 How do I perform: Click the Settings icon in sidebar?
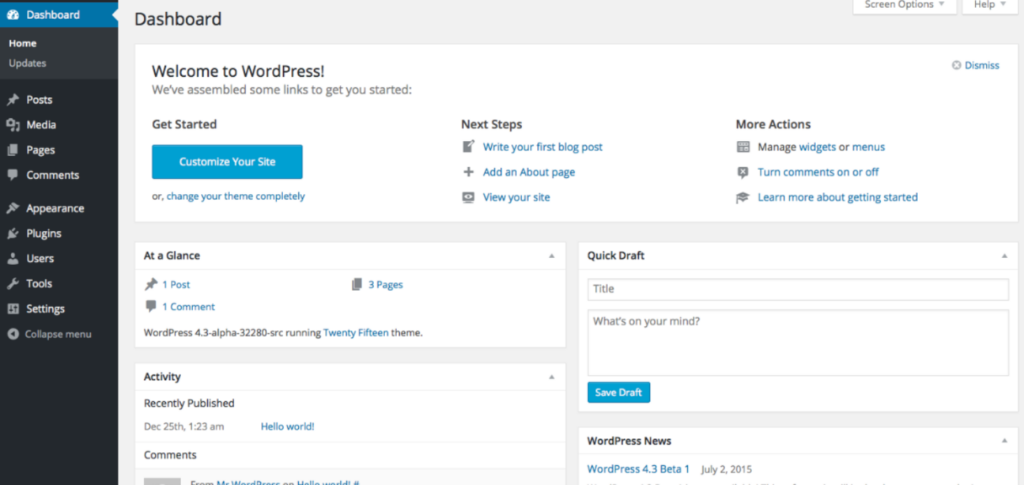12,309
